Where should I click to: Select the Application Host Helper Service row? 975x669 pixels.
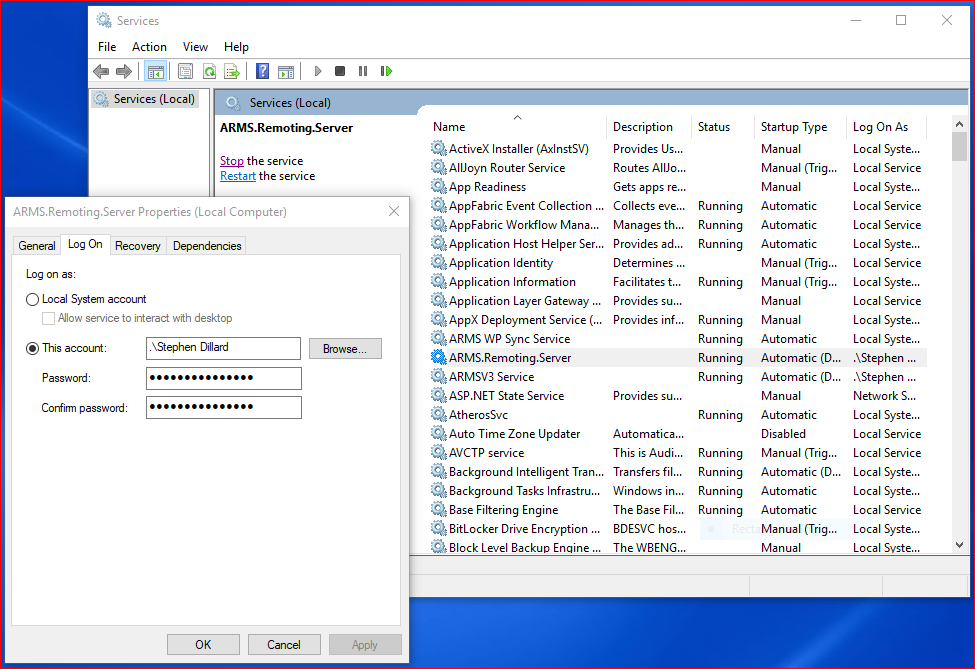[678, 244]
